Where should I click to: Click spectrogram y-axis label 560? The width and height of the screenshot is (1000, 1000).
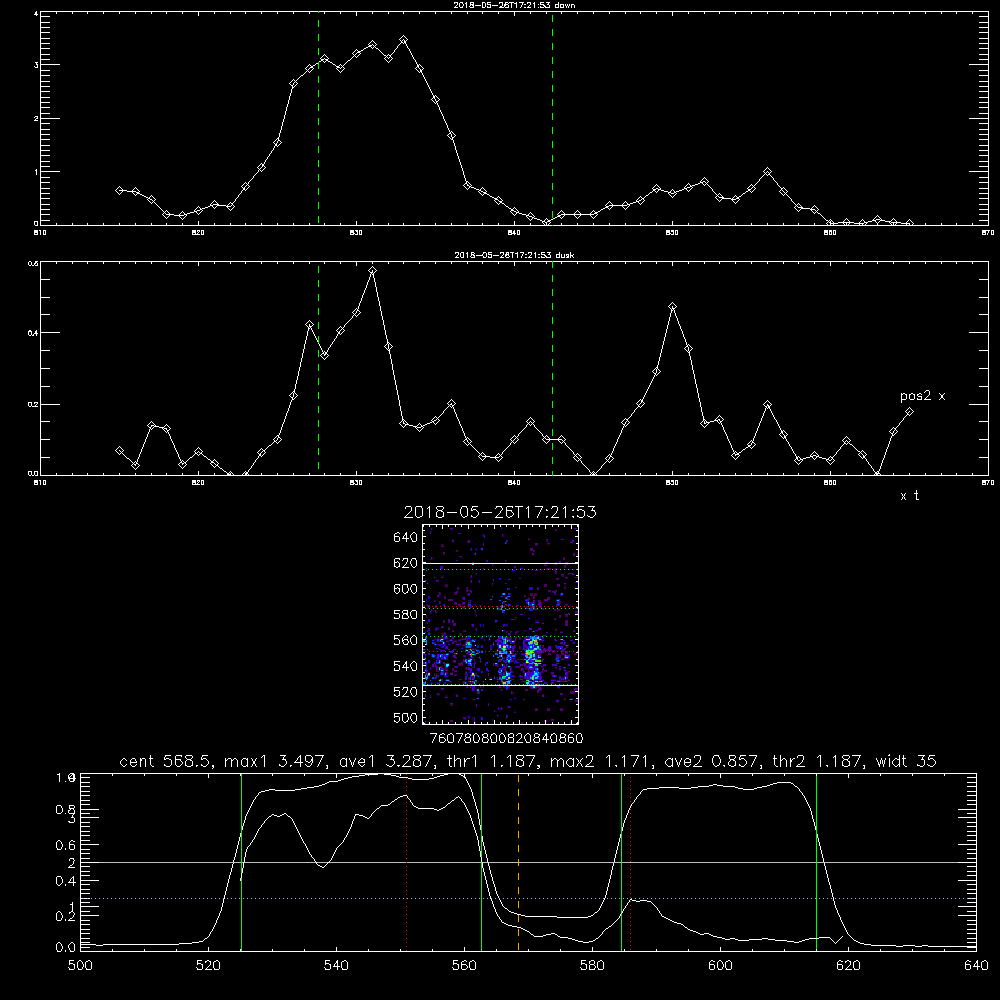(x=406, y=640)
